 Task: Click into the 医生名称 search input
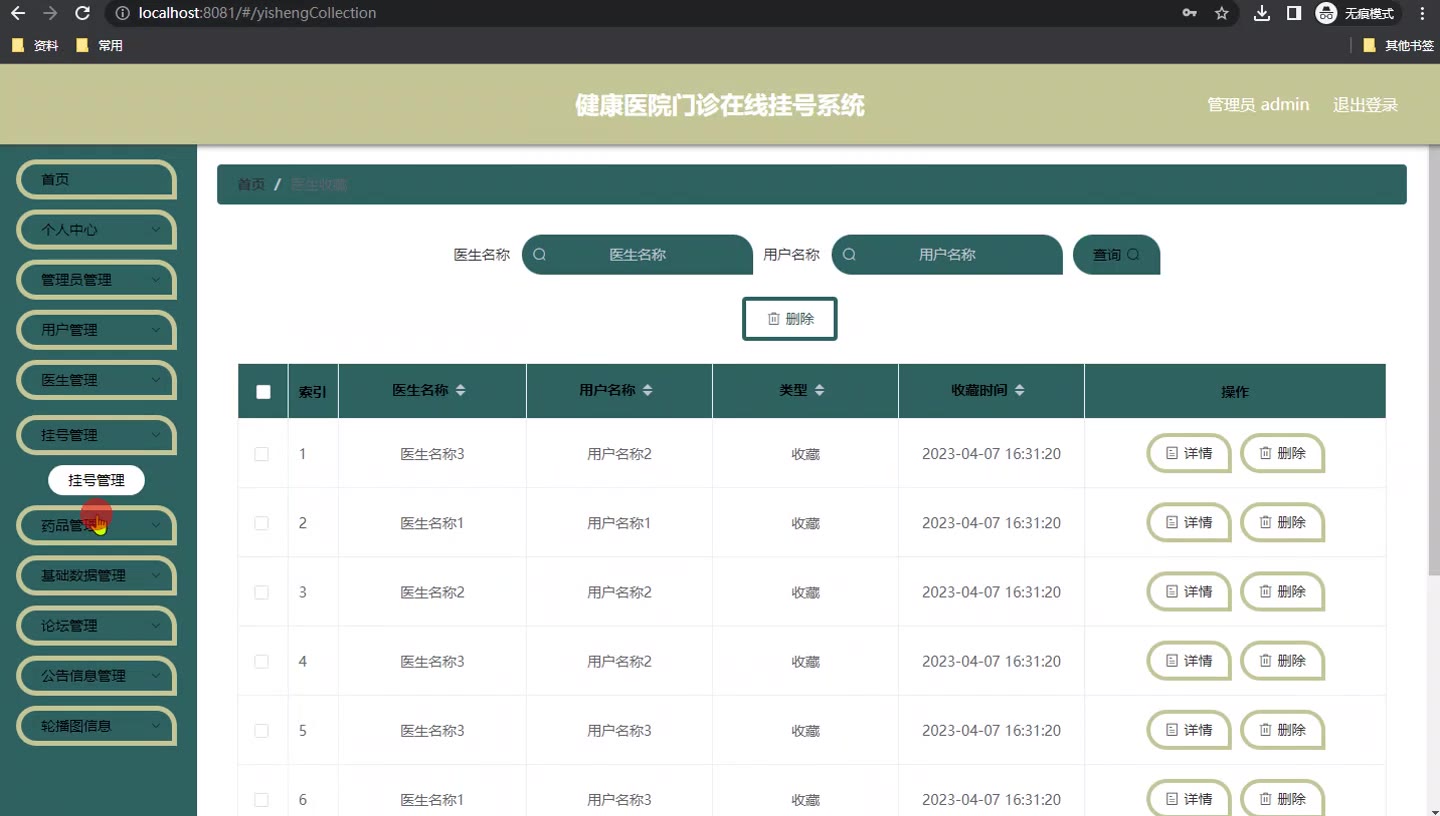pyautogui.click(x=637, y=255)
